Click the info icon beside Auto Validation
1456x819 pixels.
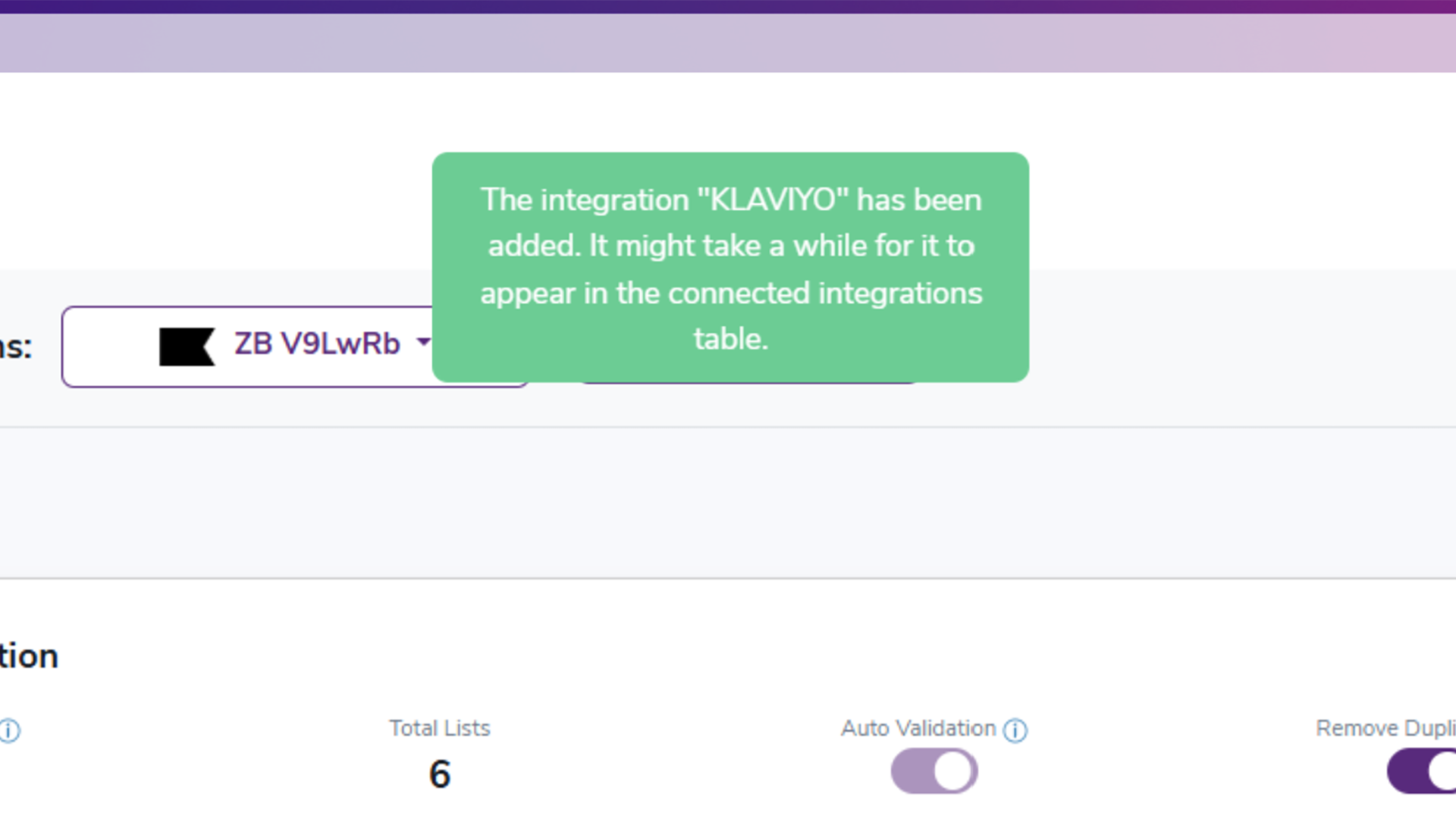tap(1015, 730)
